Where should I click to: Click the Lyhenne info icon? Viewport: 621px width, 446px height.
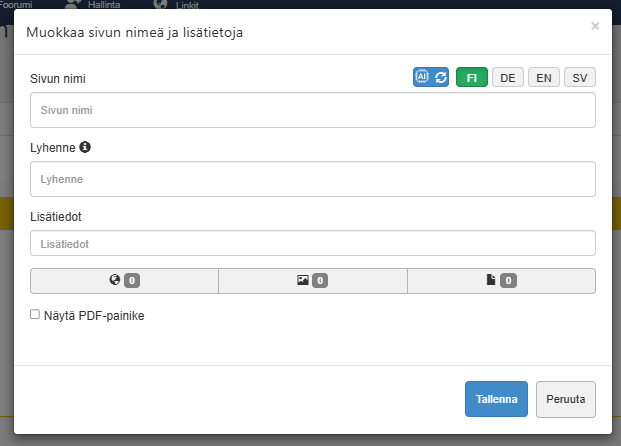(x=85, y=147)
